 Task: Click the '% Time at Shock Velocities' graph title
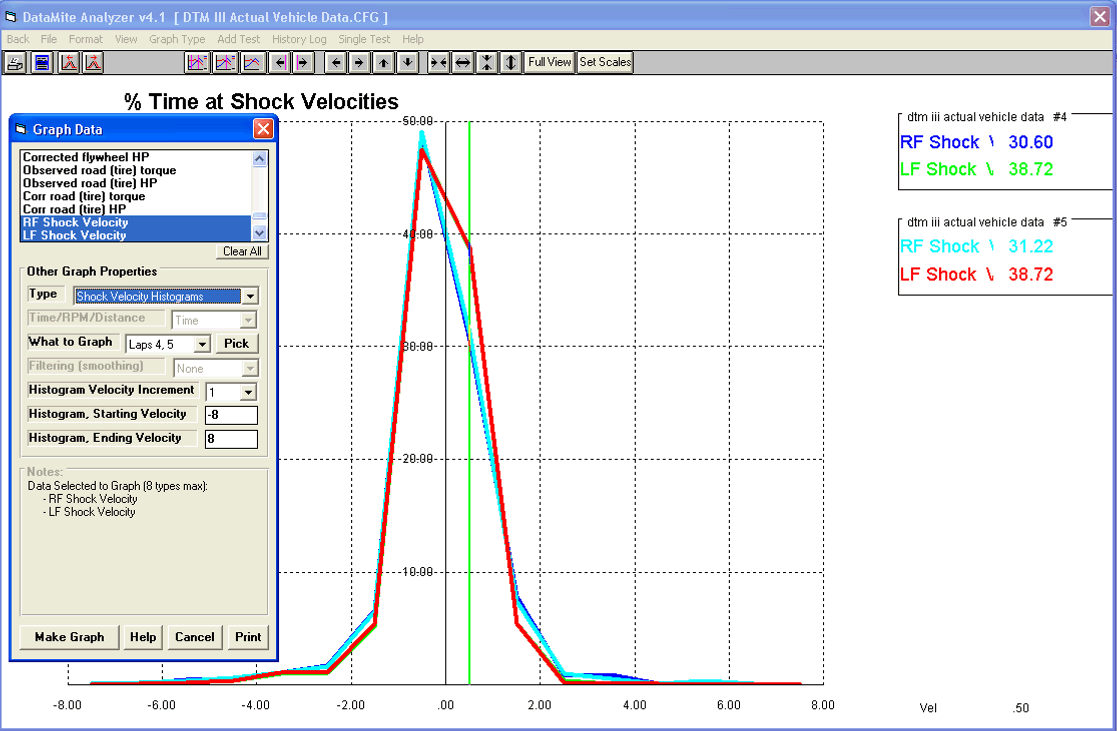coord(261,101)
